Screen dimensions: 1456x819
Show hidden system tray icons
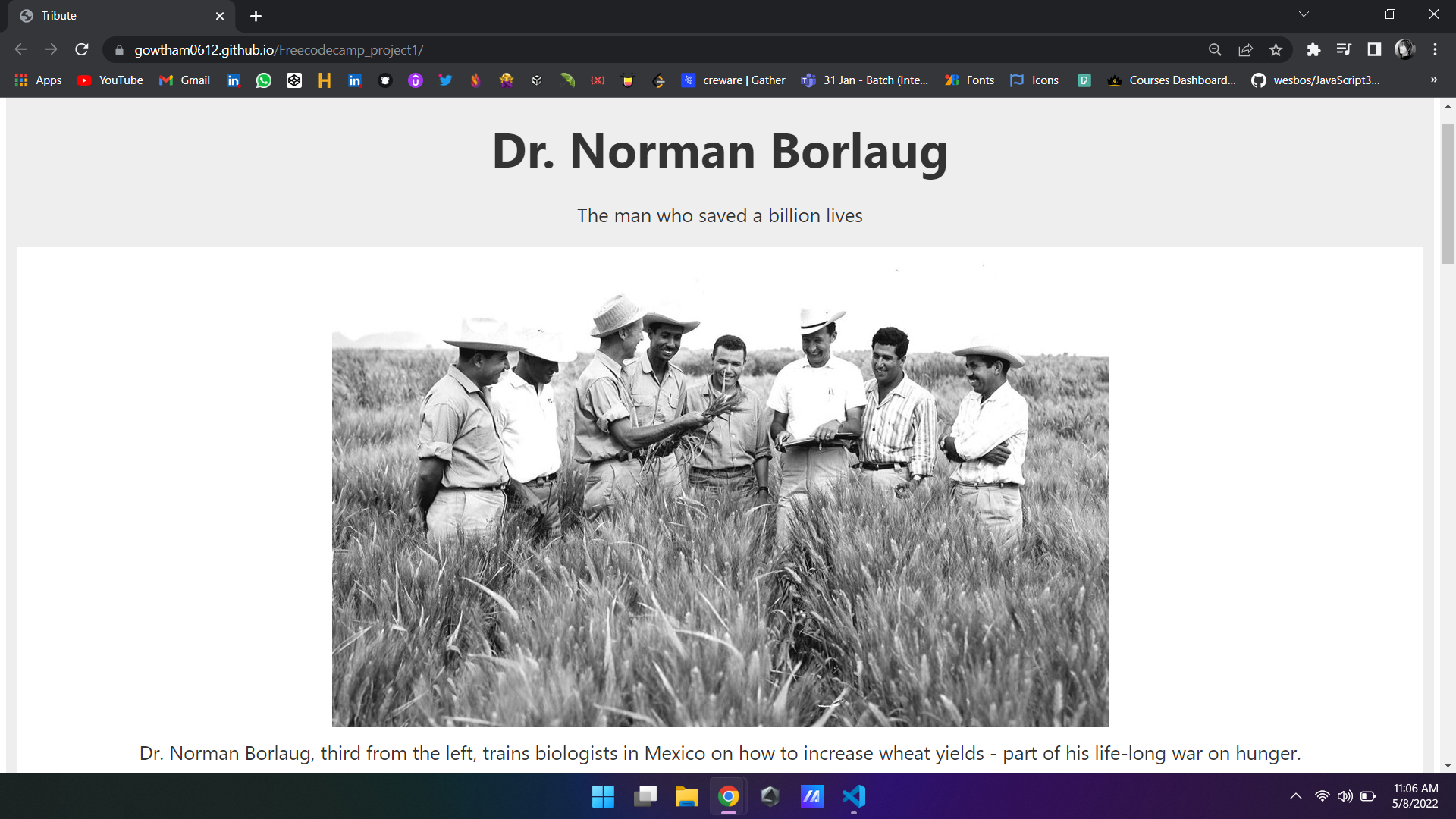click(x=1295, y=796)
